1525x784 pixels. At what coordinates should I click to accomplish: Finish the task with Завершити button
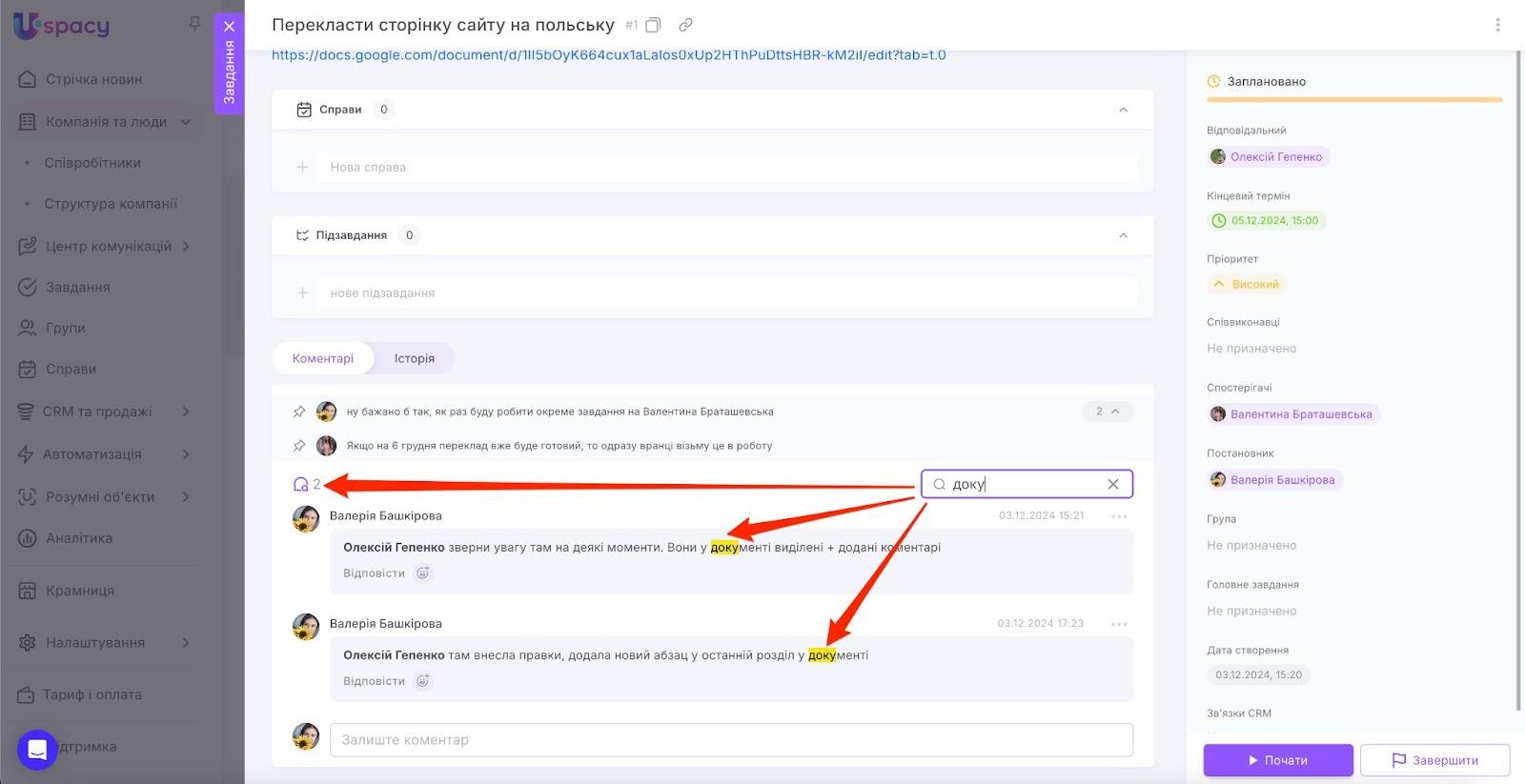click(1434, 760)
